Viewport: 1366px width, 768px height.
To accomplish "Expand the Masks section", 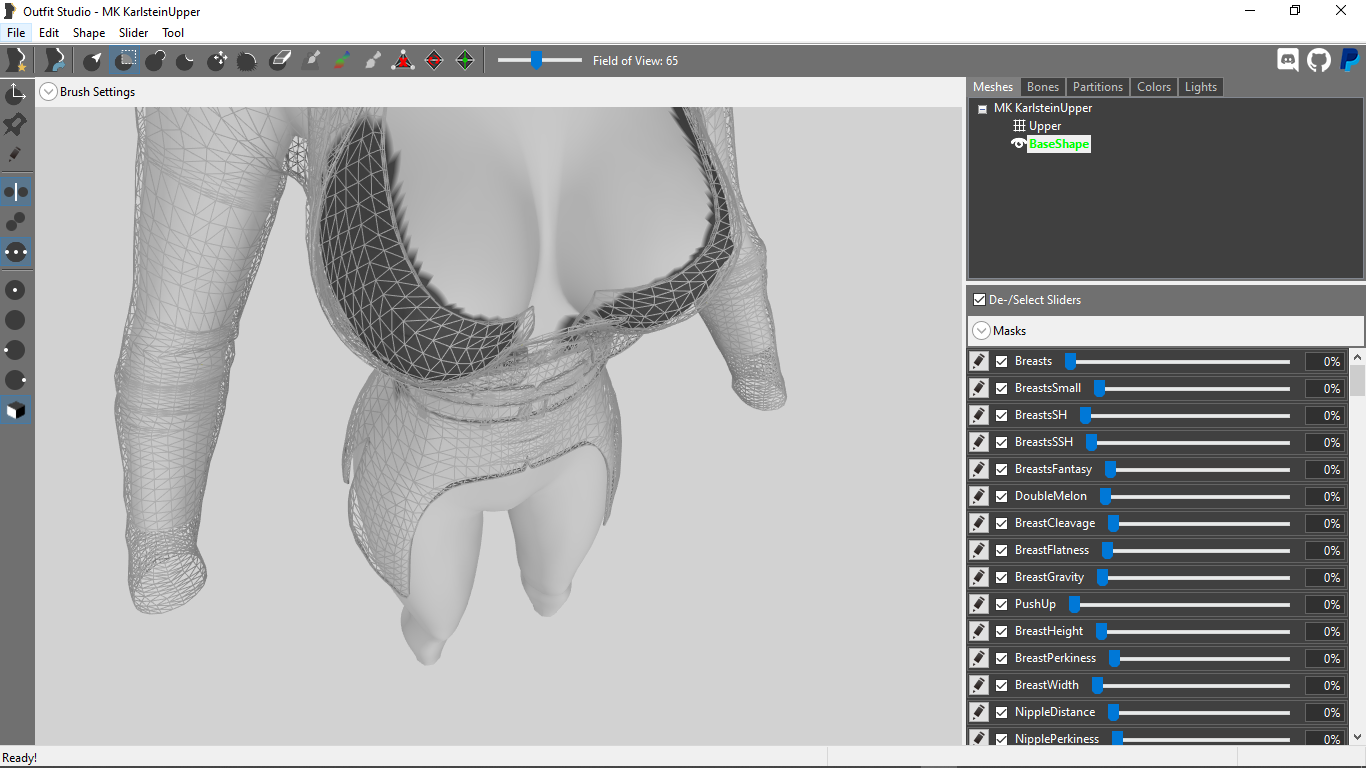I will pos(981,330).
